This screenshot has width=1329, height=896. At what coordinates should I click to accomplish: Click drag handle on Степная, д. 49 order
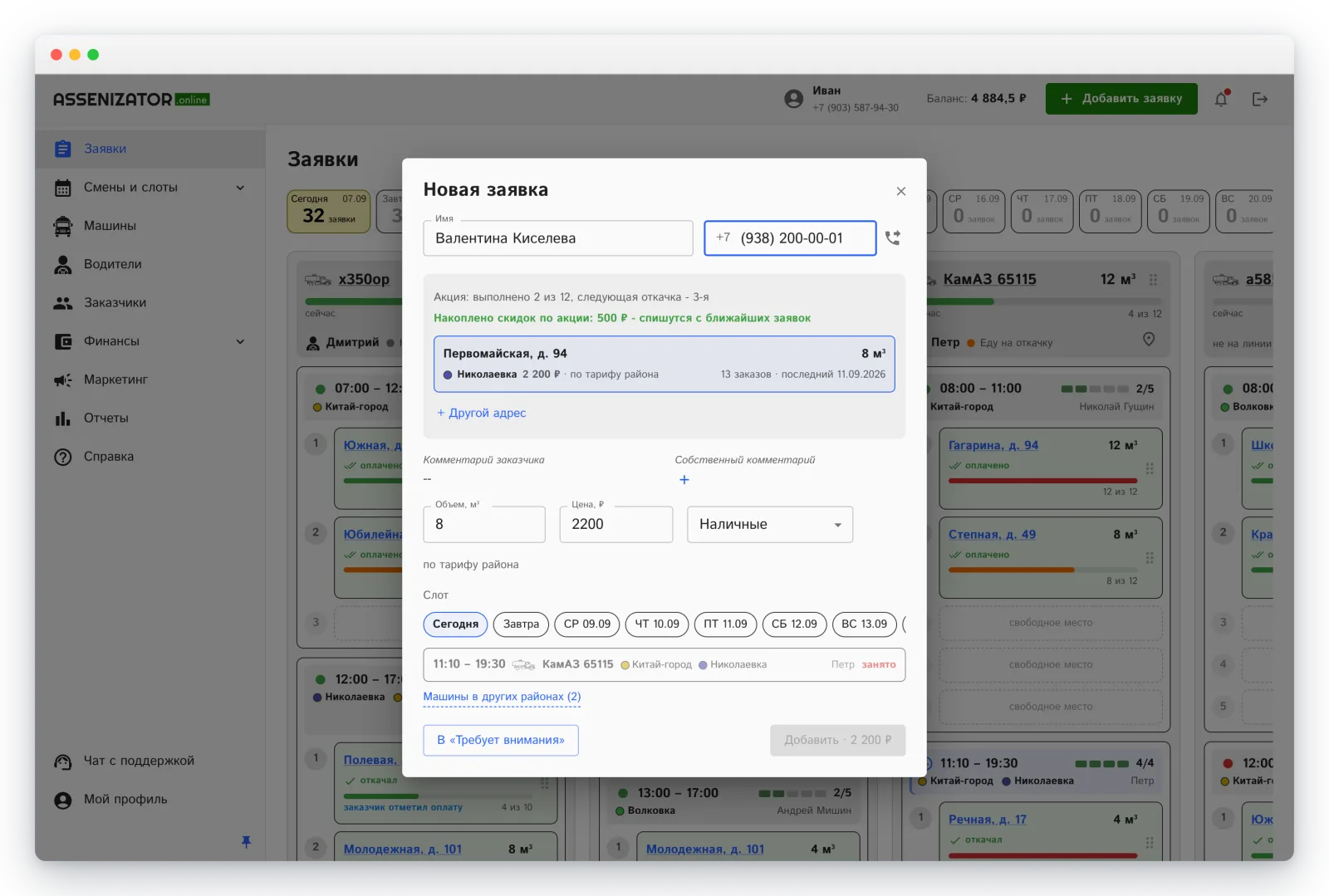click(1150, 558)
